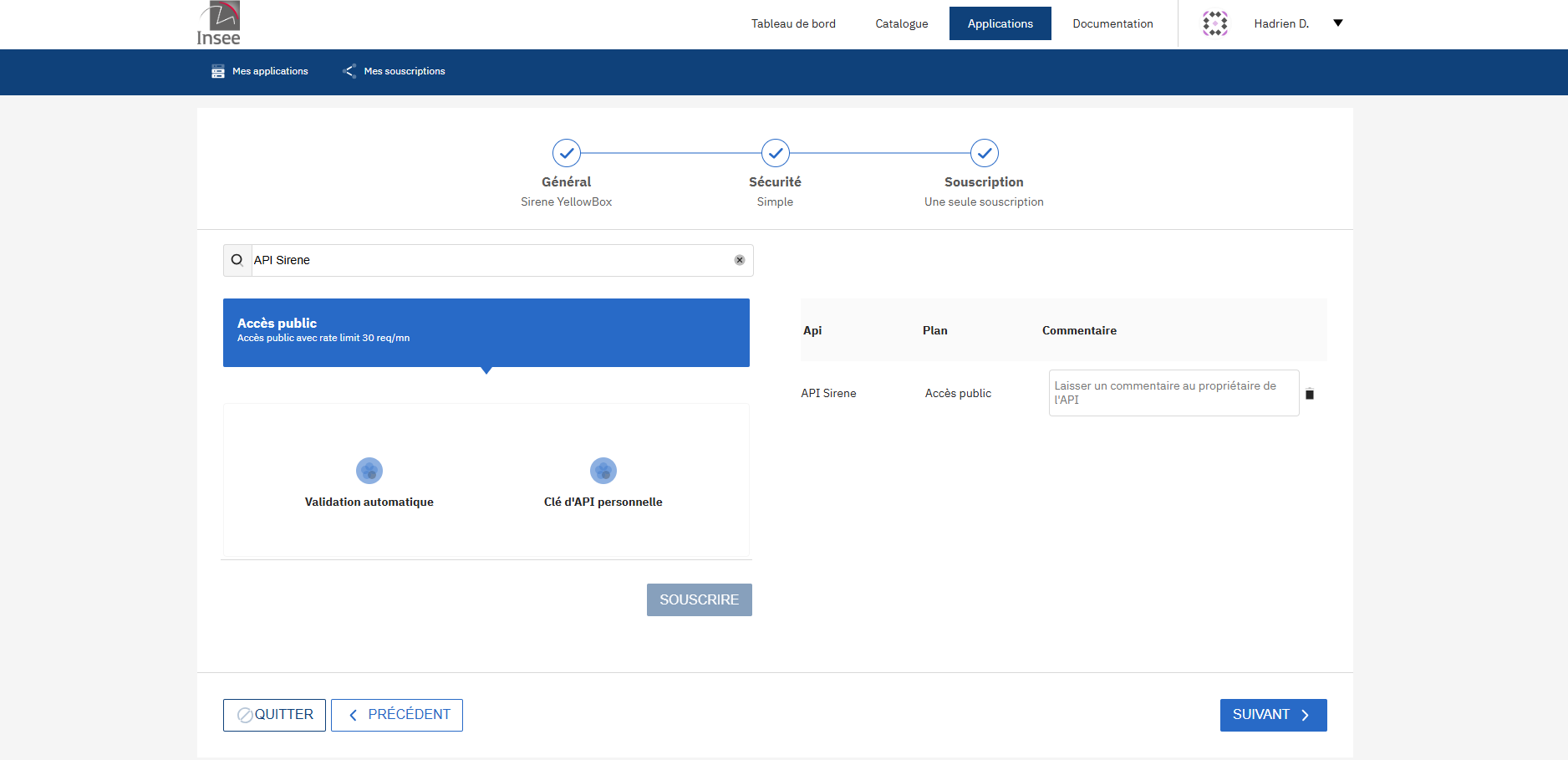The width and height of the screenshot is (1568, 760).
Task: Open Mes souscriptions tab
Action: 395,71
